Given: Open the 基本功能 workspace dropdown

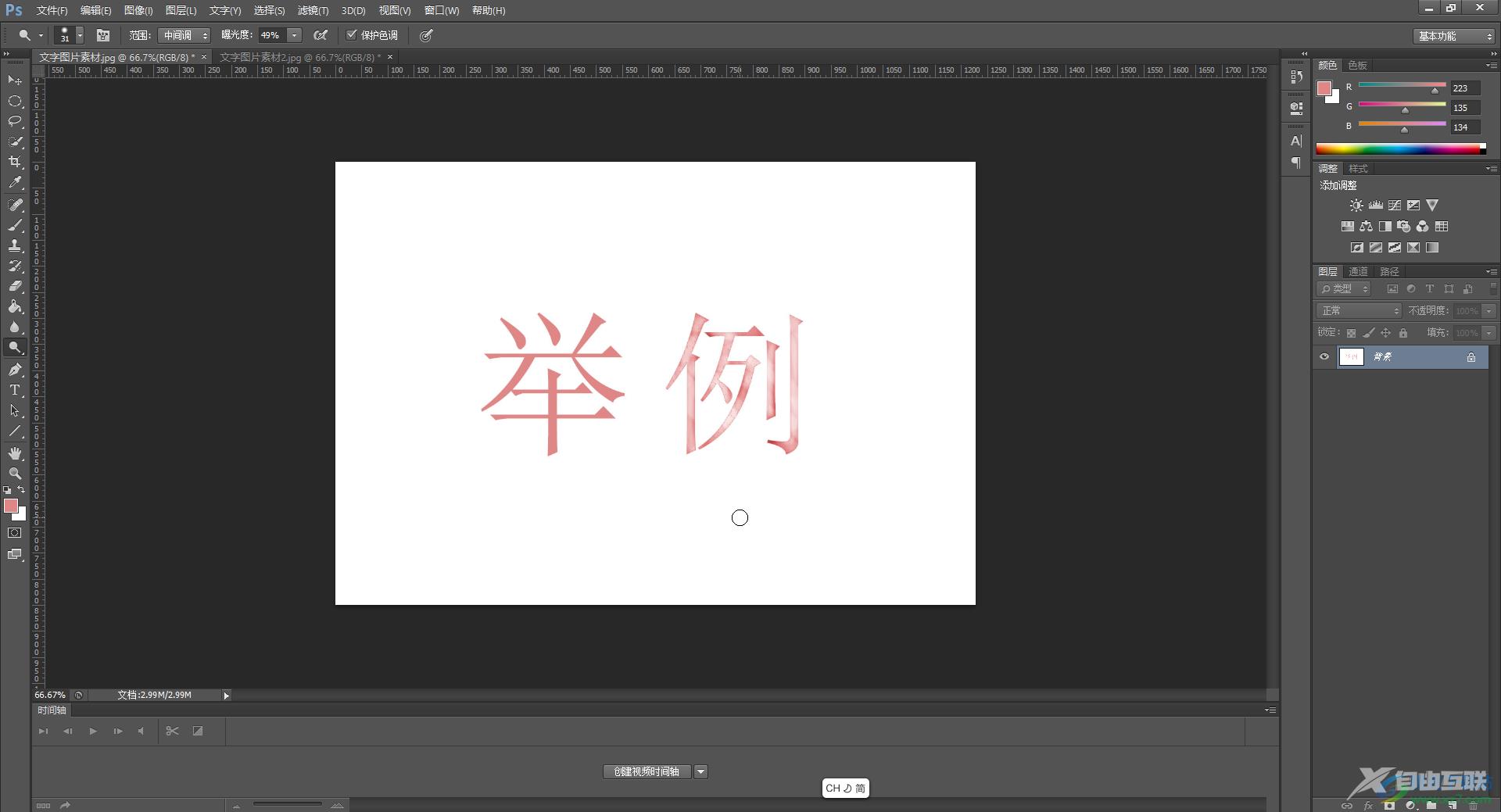Looking at the screenshot, I should point(1455,36).
